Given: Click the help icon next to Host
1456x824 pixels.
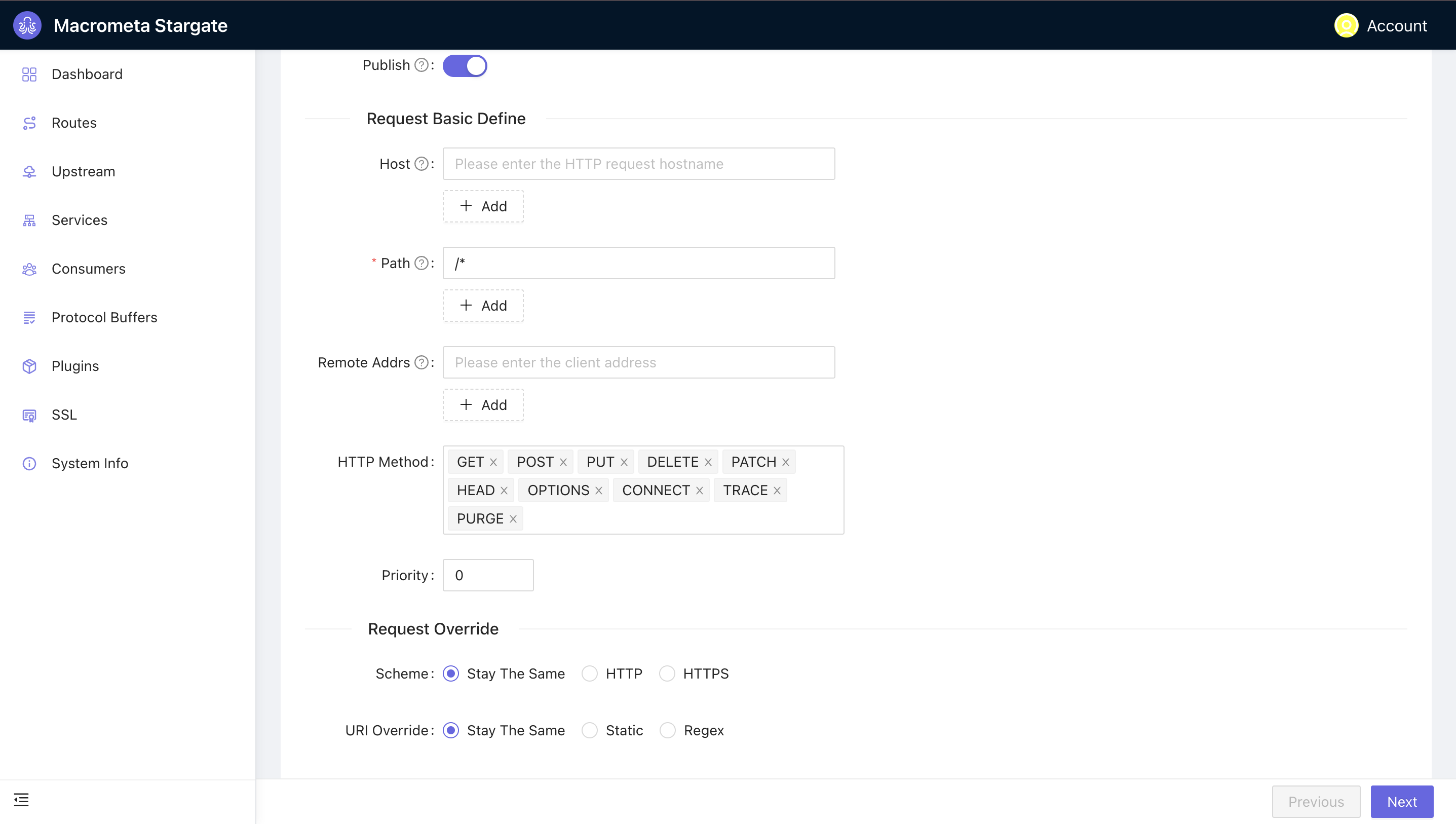Looking at the screenshot, I should [421, 164].
